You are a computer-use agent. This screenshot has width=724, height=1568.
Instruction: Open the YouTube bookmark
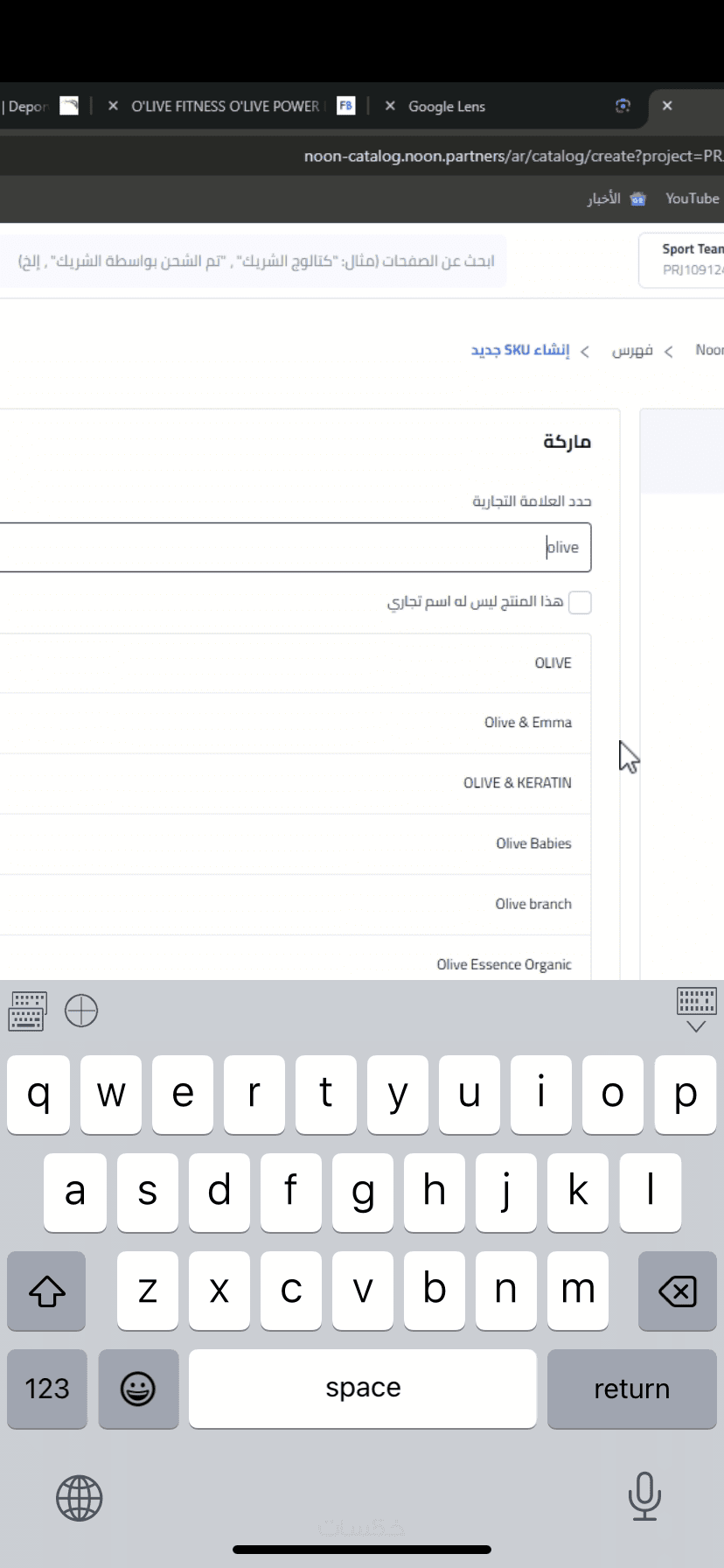pos(692,199)
